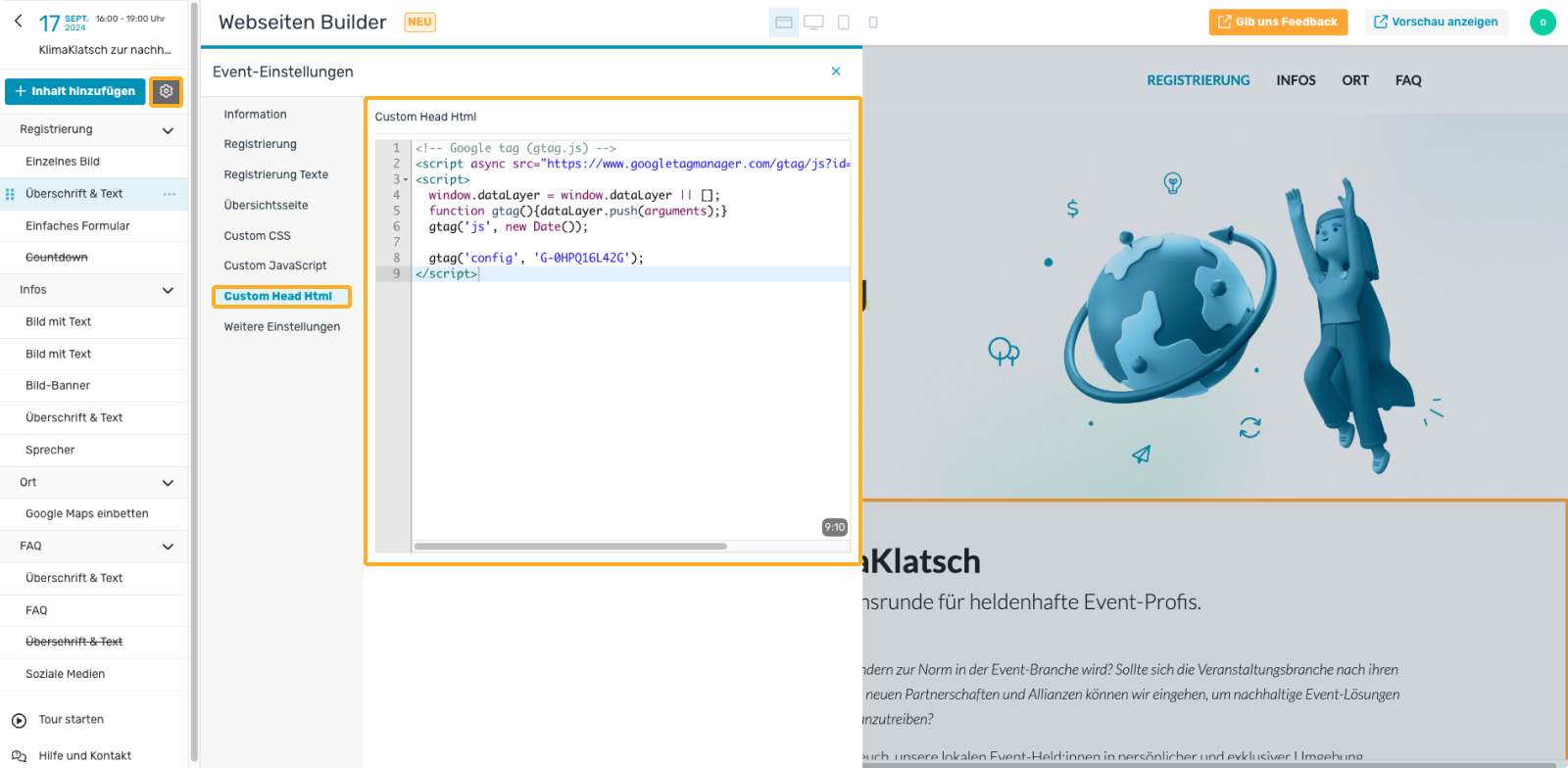Open the Information settings tab
Viewport: 1568px width, 768px height.
click(x=255, y=115)
